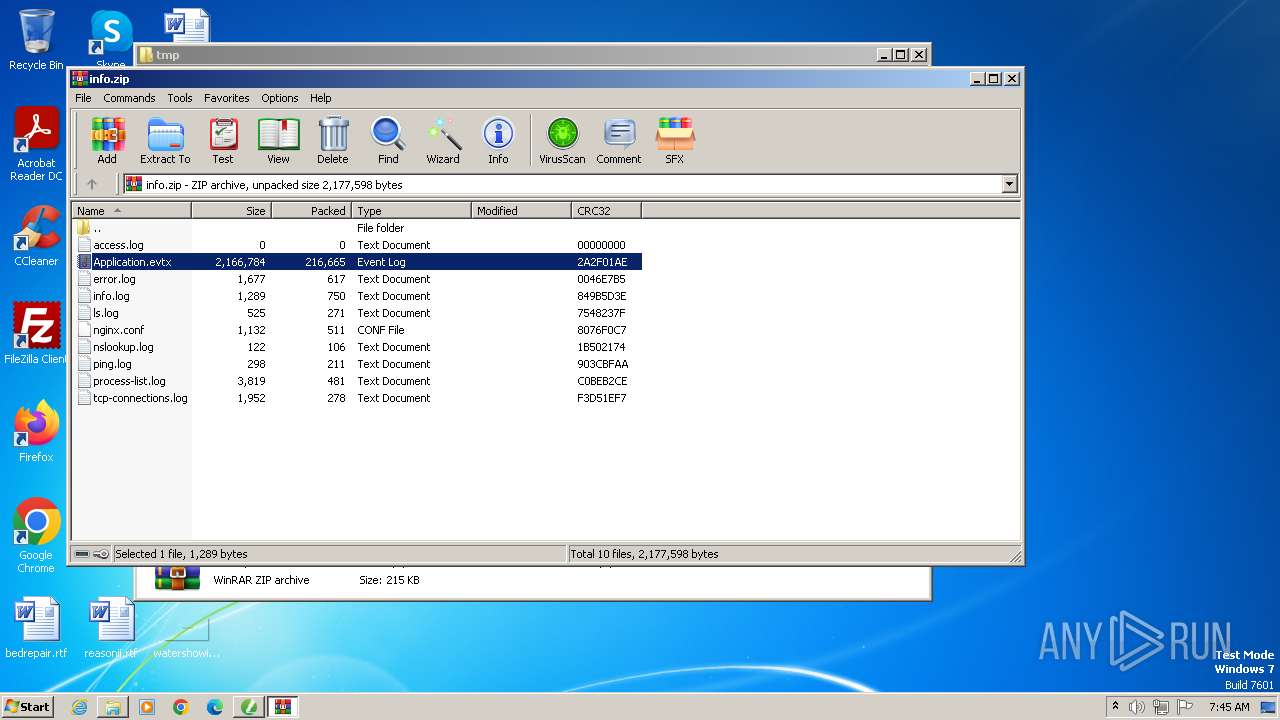Select ls.log file

tap(358, 313)
